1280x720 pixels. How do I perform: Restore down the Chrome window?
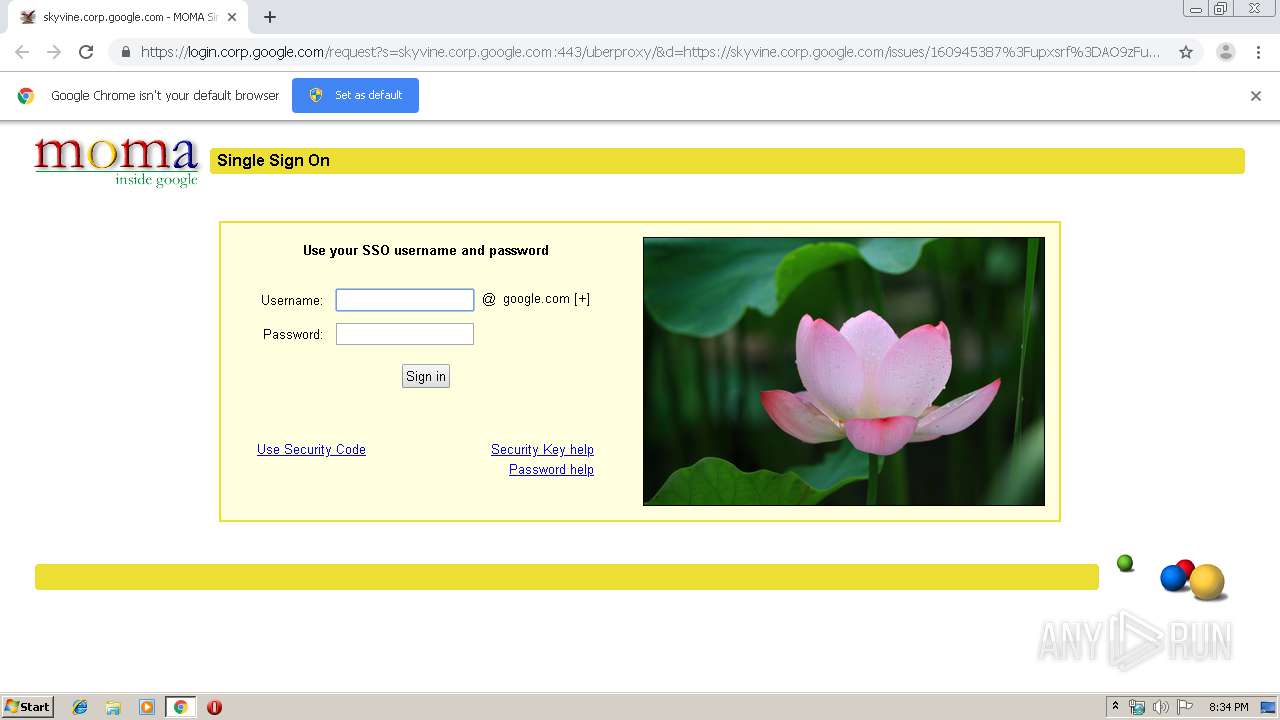point(1221,8)
